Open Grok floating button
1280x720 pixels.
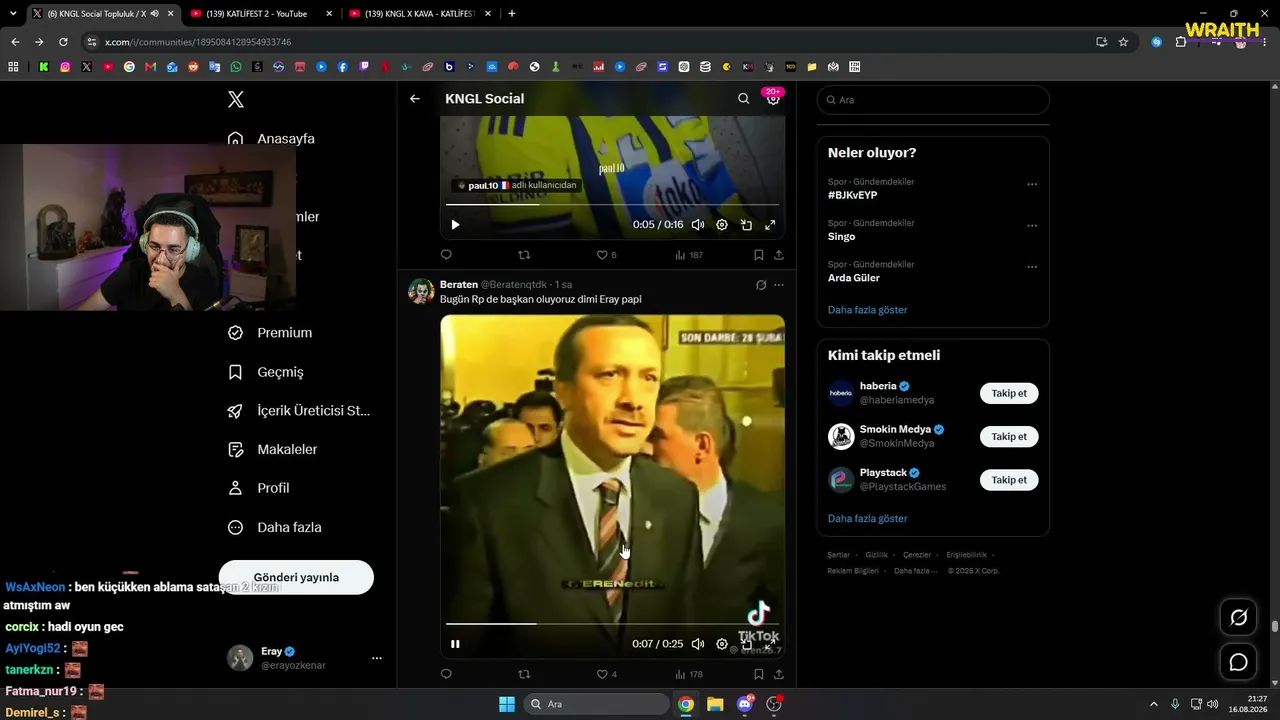point(1238,618)
